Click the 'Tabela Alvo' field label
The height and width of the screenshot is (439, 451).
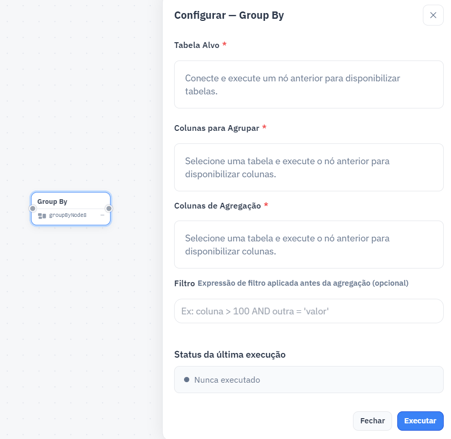coord(197,45)
